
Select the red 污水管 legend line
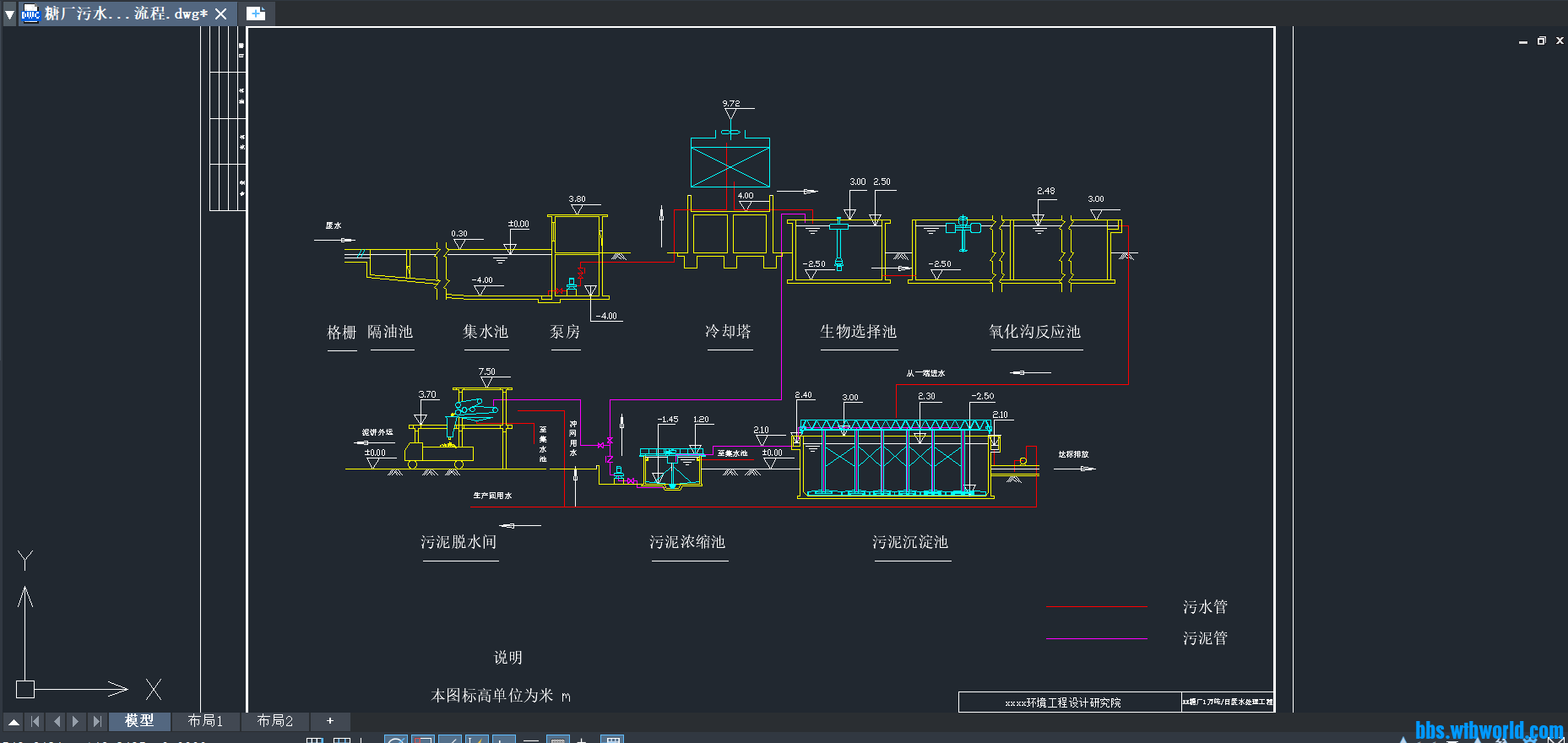[1096, 606]
